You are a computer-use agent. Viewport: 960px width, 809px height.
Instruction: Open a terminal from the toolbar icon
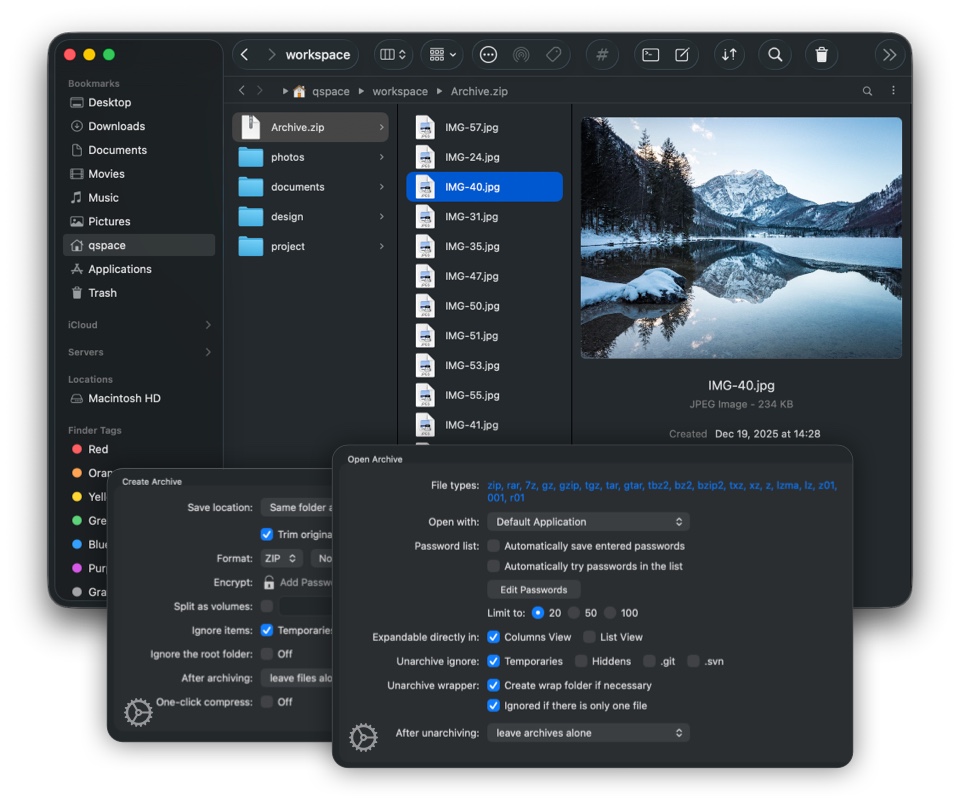click(x=650, y=55)
